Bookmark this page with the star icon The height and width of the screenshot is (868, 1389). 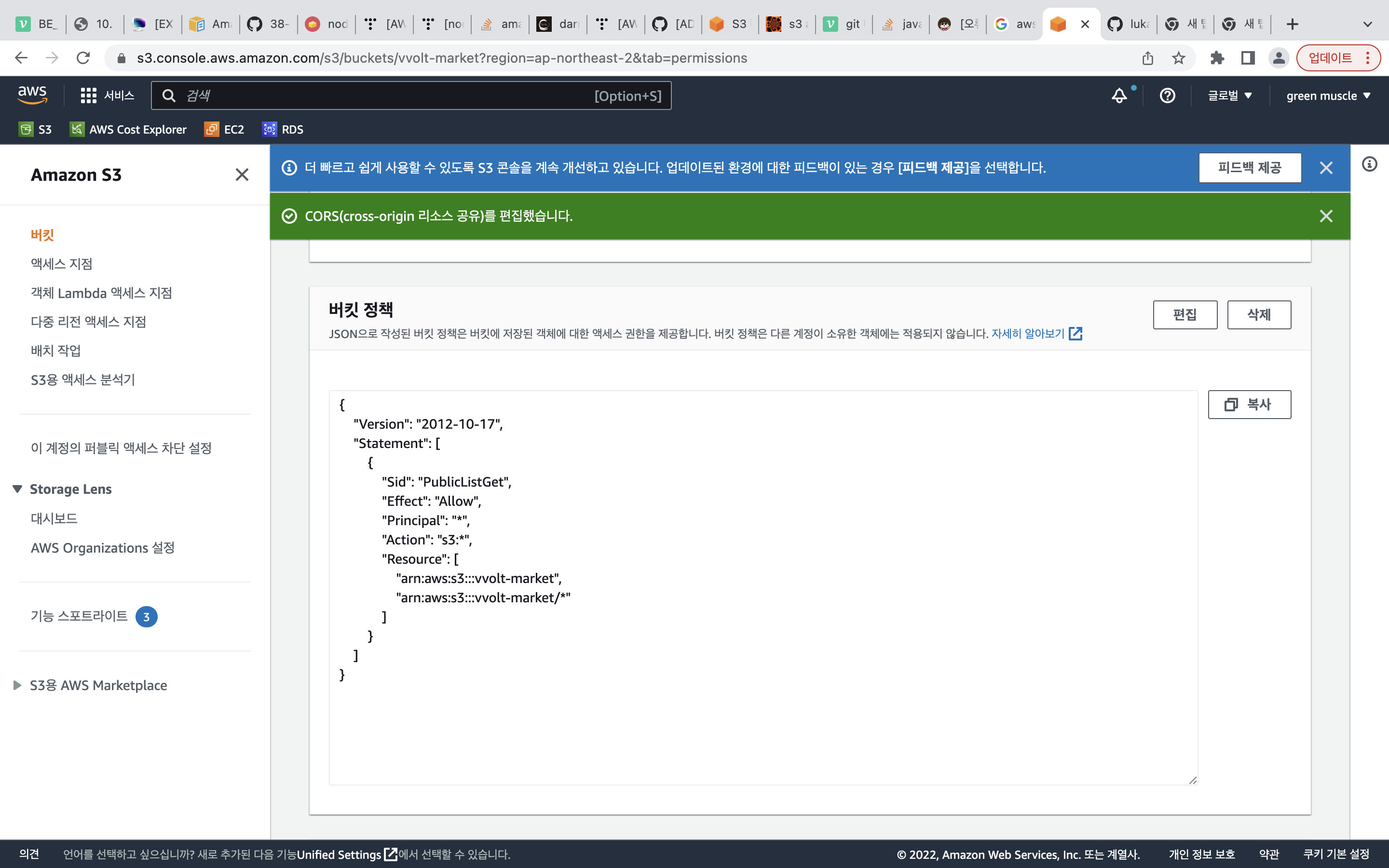pos(1178,58)
